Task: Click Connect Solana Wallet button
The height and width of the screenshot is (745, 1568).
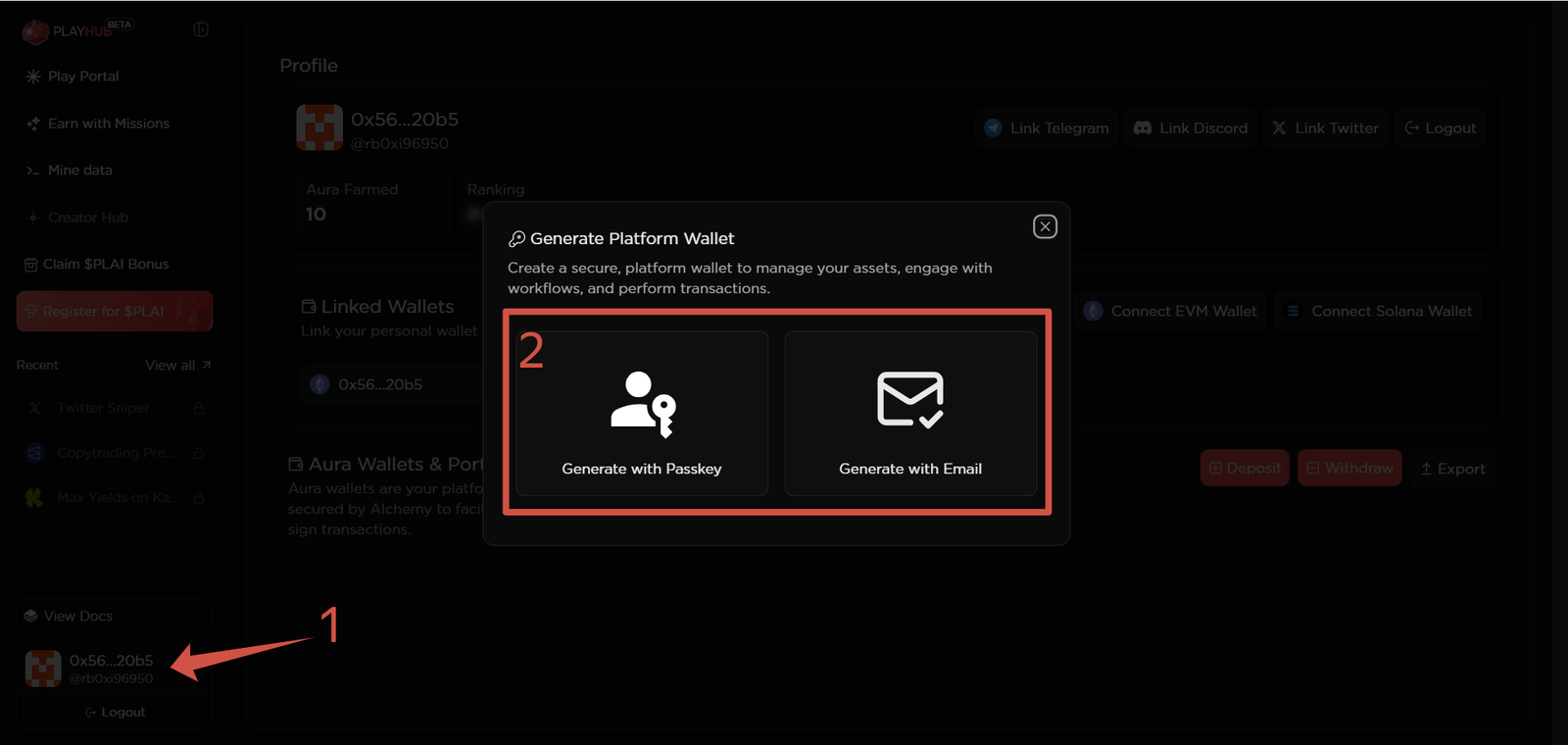Action: coord(1378,312)
